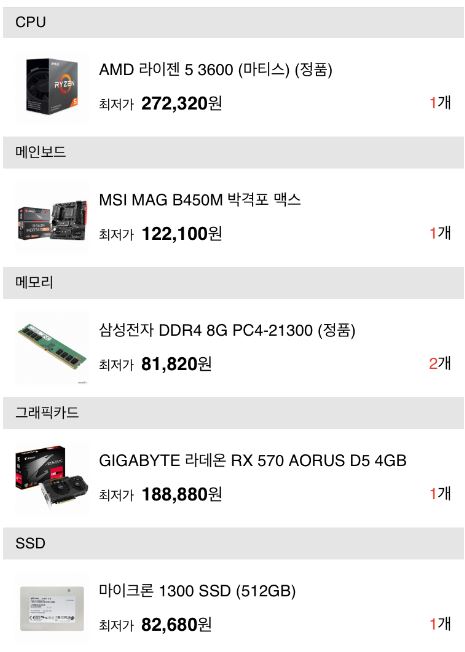Open the Micron 1300 SSD product image

(x=52, y=608)
